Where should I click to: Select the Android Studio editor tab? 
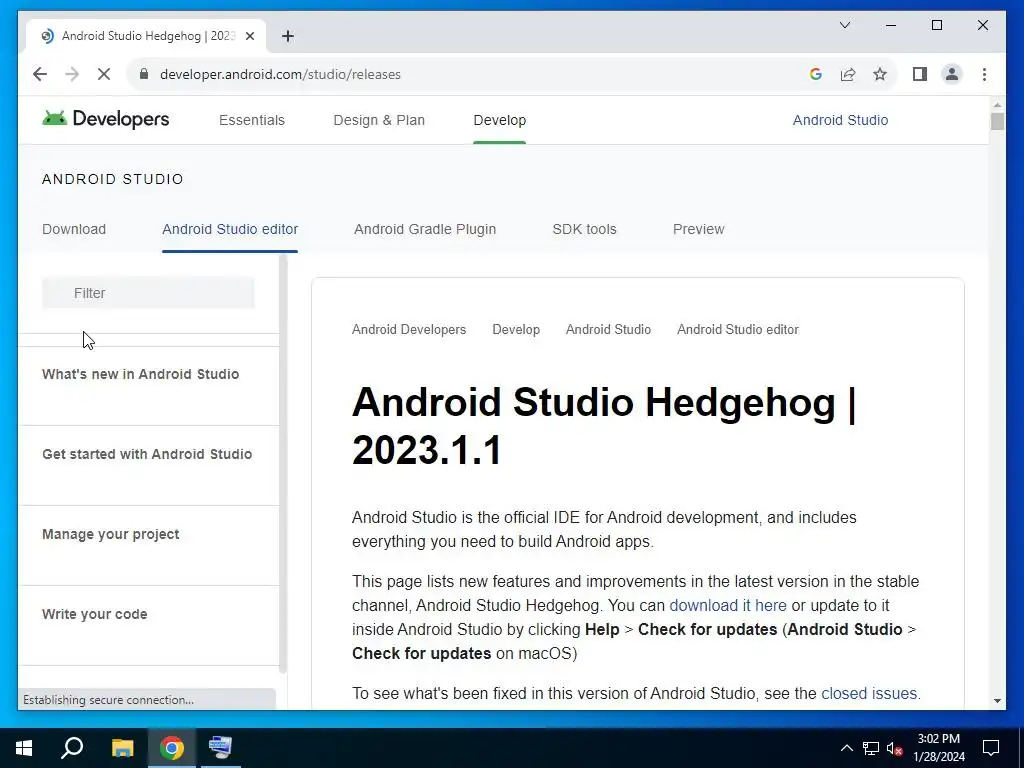(x=230, y=229)
